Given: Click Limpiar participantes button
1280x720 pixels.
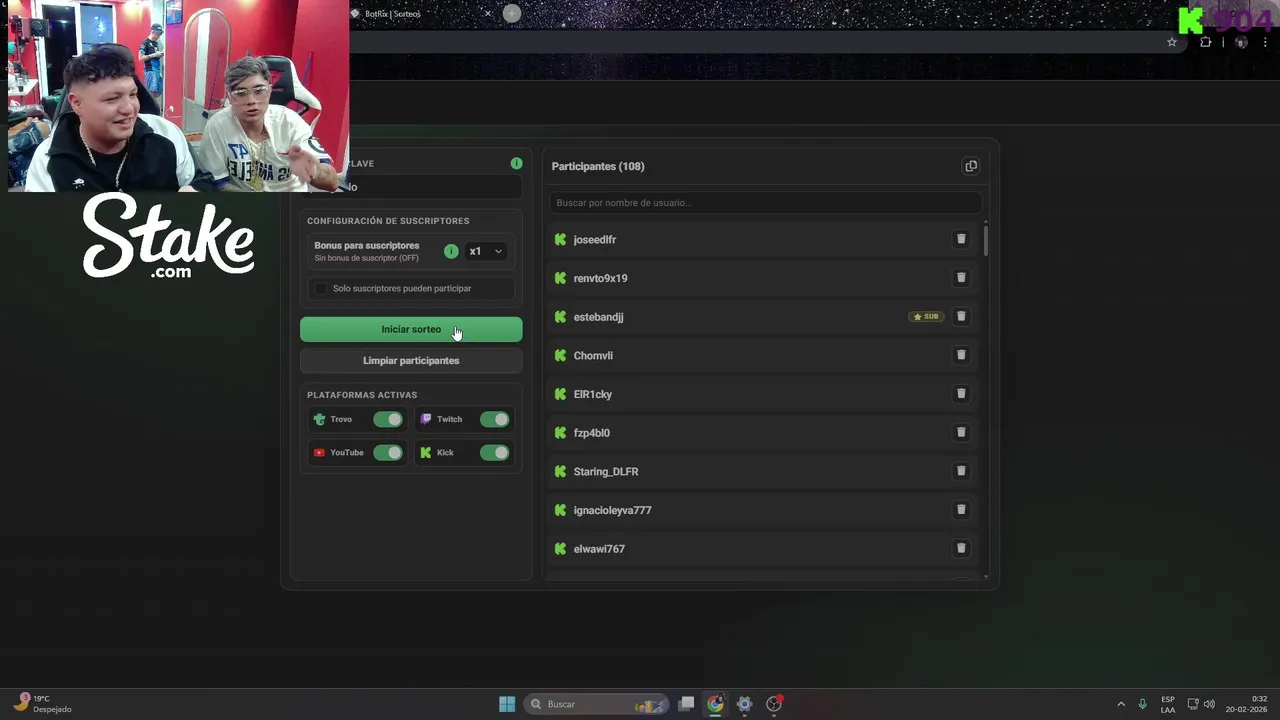Looking at the screenshot, I should pyautogui.click(x=411, y=360).
